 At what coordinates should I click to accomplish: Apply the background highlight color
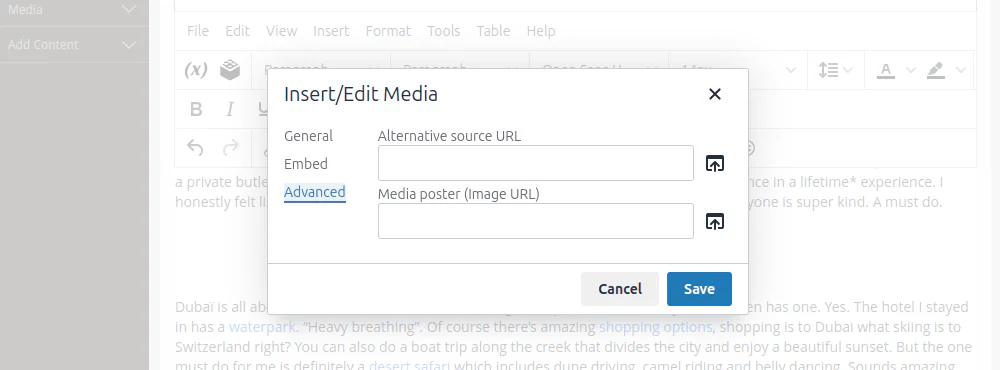[x=936, y=70]
